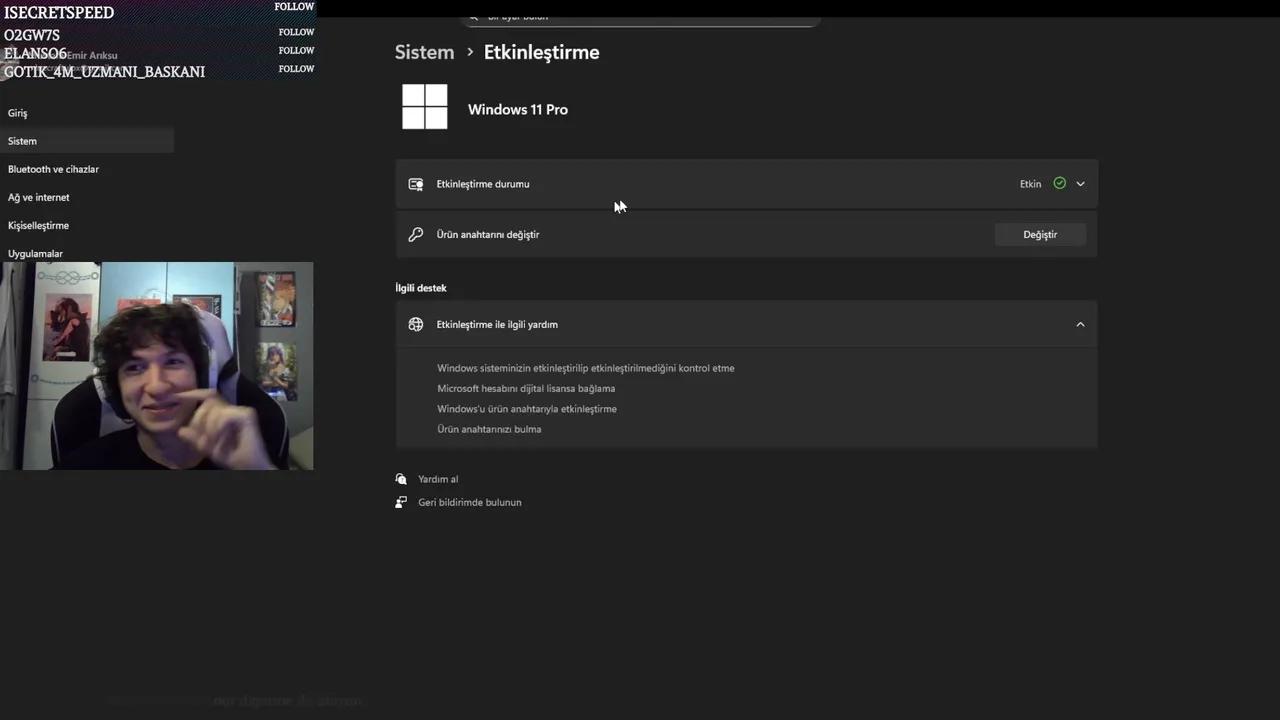Follow ELANSO6 in the overlay
Image resolution: width=1280 pixels, height=720 pixels.
tap(296, 50)
